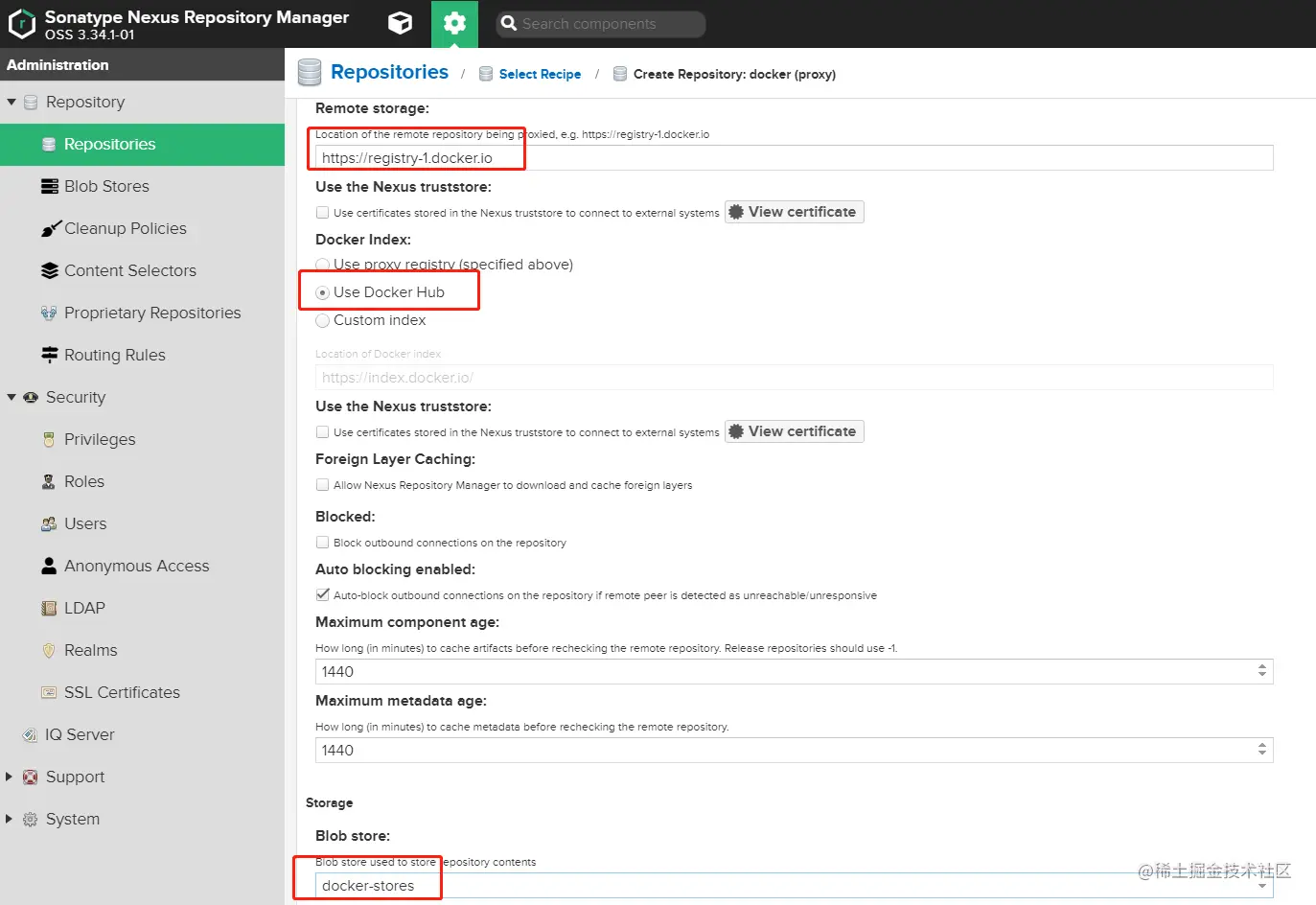Viewport: 1316px width, 905px height.
Task: Click the Cleanup Policies broom icon
Action: [50, 228]
